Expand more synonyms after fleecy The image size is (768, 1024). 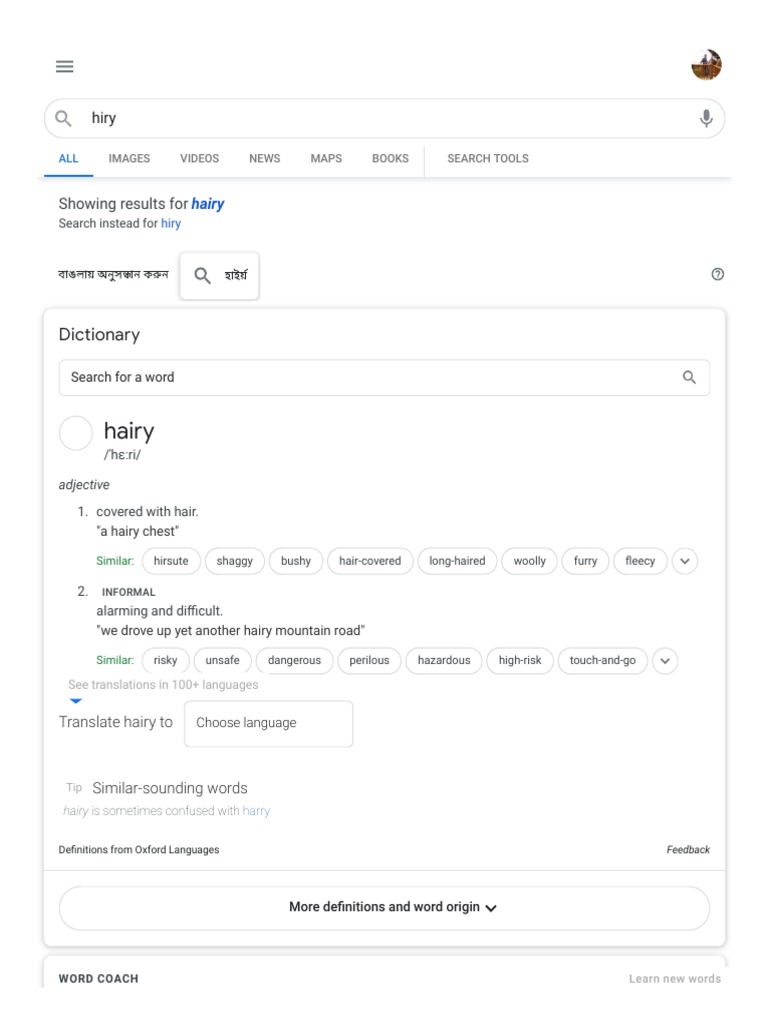point(685,561)
